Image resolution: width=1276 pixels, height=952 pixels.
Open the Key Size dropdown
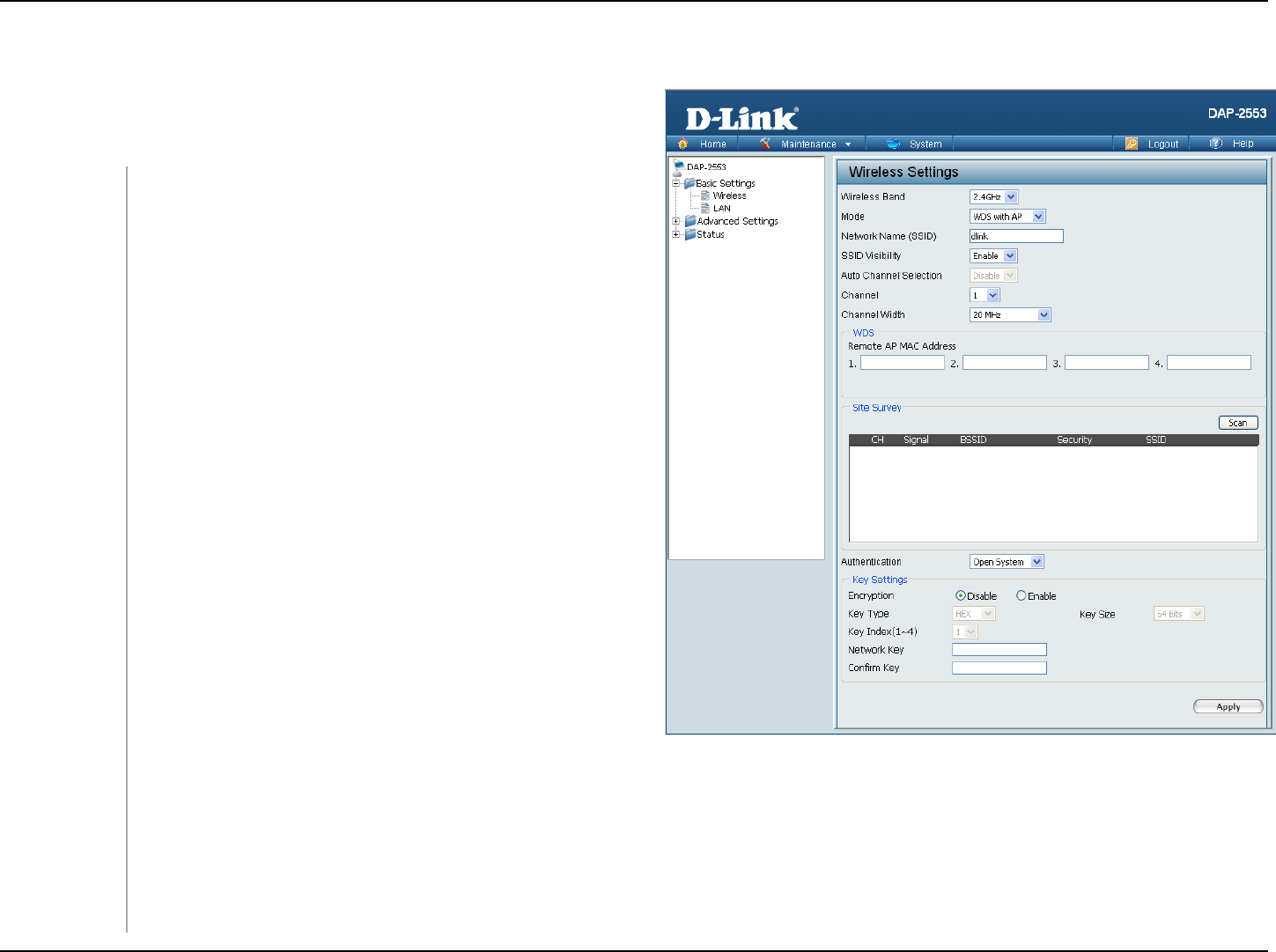1178,614
